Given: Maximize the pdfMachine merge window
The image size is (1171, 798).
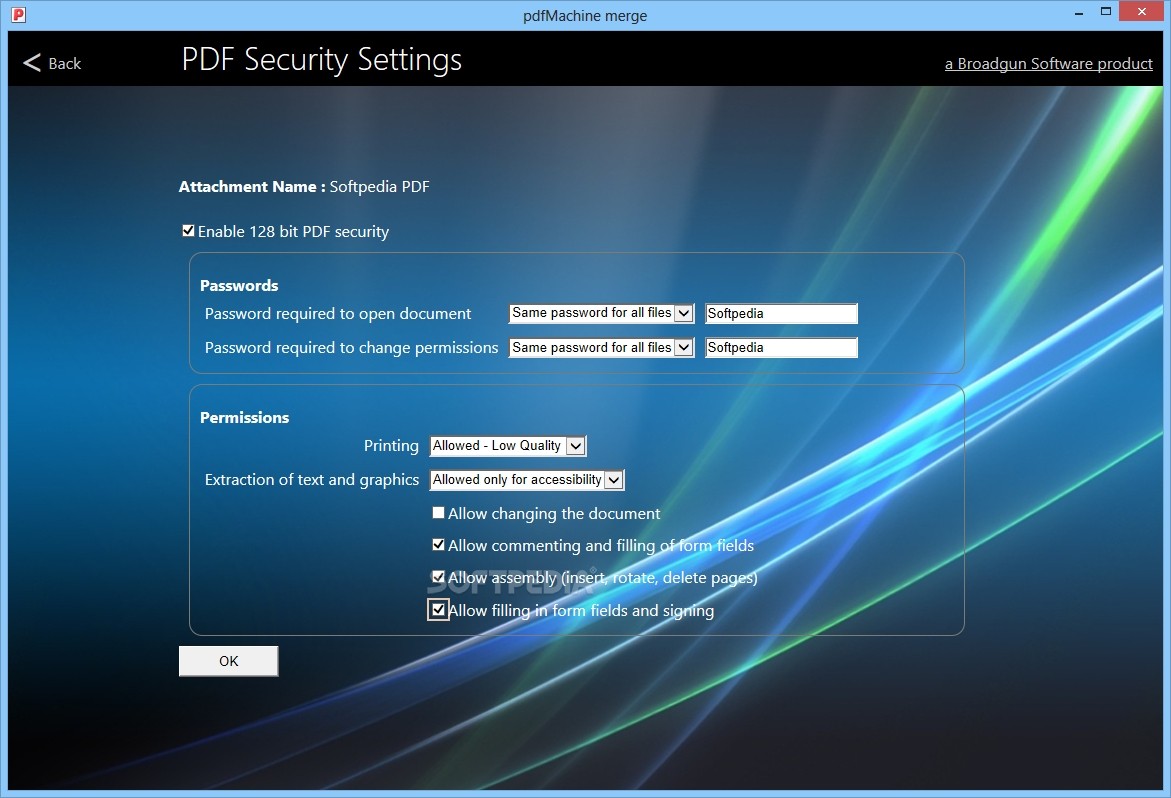Looking at the screenshot, I should pyautogui.click(x=1105, y=12).
